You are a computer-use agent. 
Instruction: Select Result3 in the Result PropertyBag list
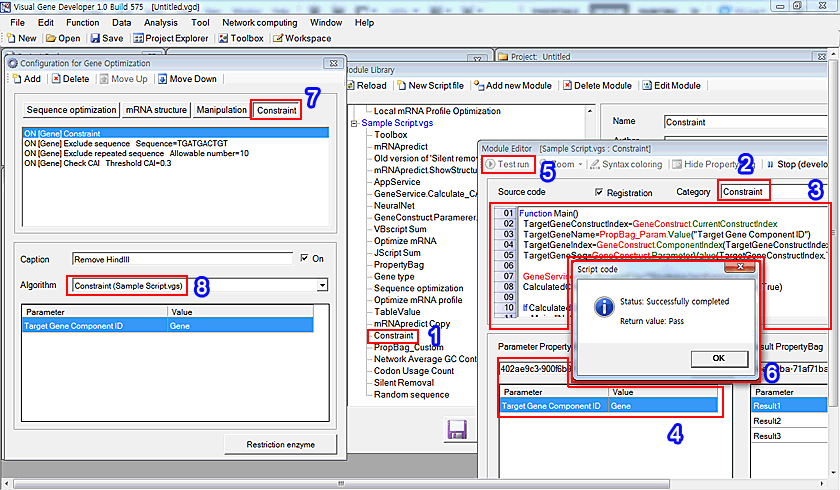coord(789,436)
